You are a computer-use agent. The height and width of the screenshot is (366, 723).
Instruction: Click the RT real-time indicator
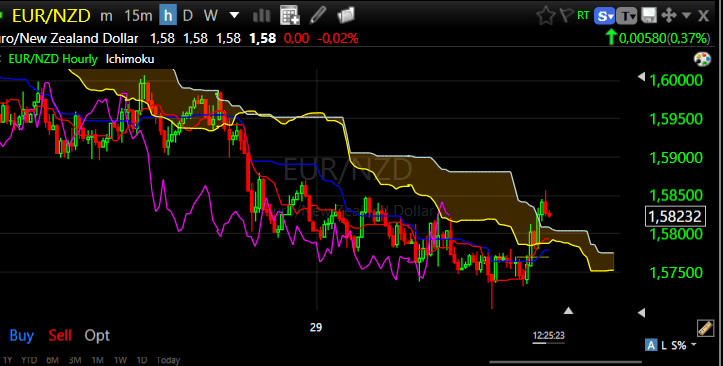coord(583,16)
